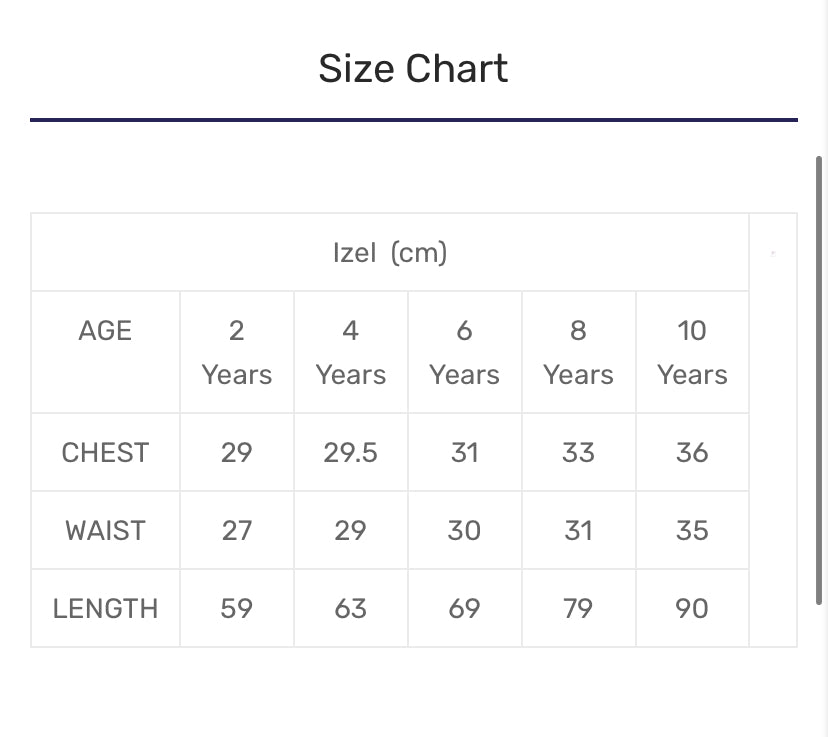Click the waist value 30 cell
The width and height of the screenshot is (828, 737).
click(x=464, y=530)
